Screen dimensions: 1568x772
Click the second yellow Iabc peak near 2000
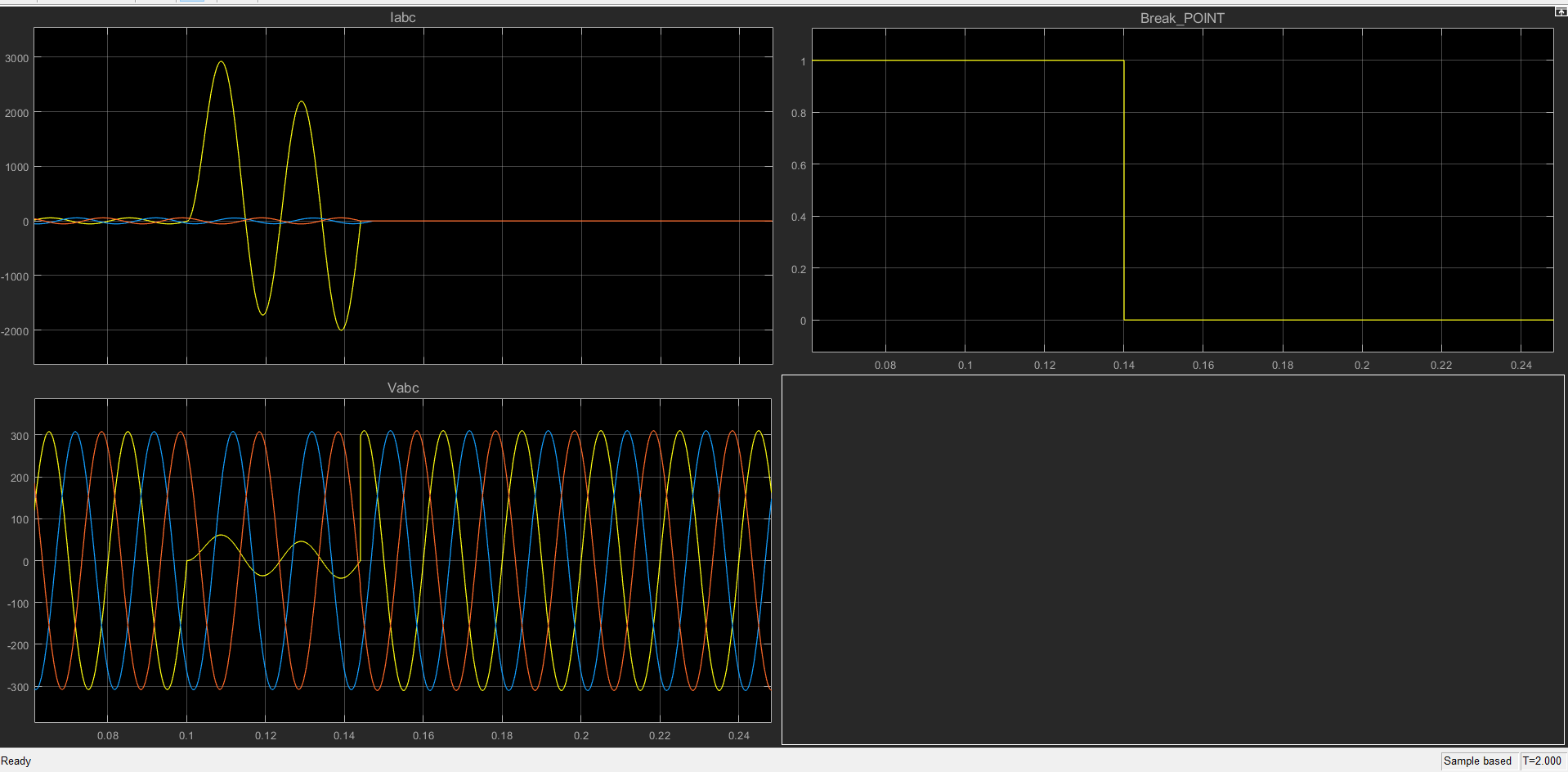pyautogui.click(x=302, y=102)
